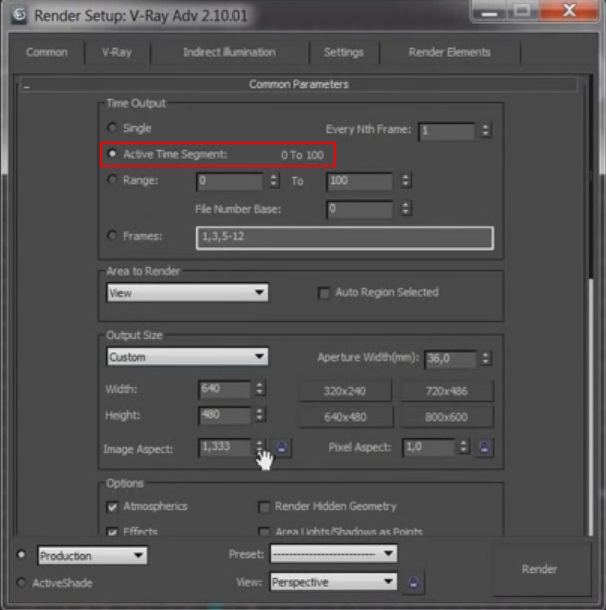Select the Frames radio button
606x610 pixels.
tap(112, 236)
